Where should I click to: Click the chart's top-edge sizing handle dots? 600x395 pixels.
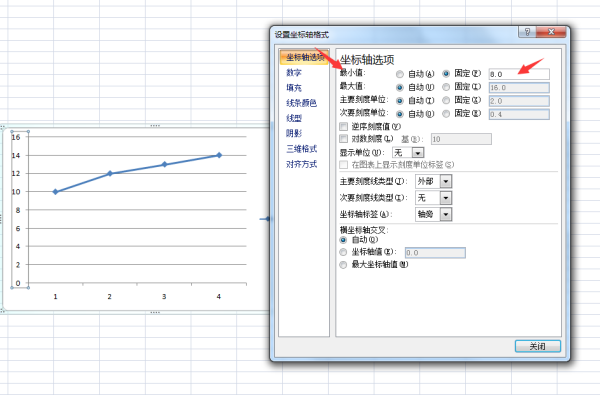point(155,126)
